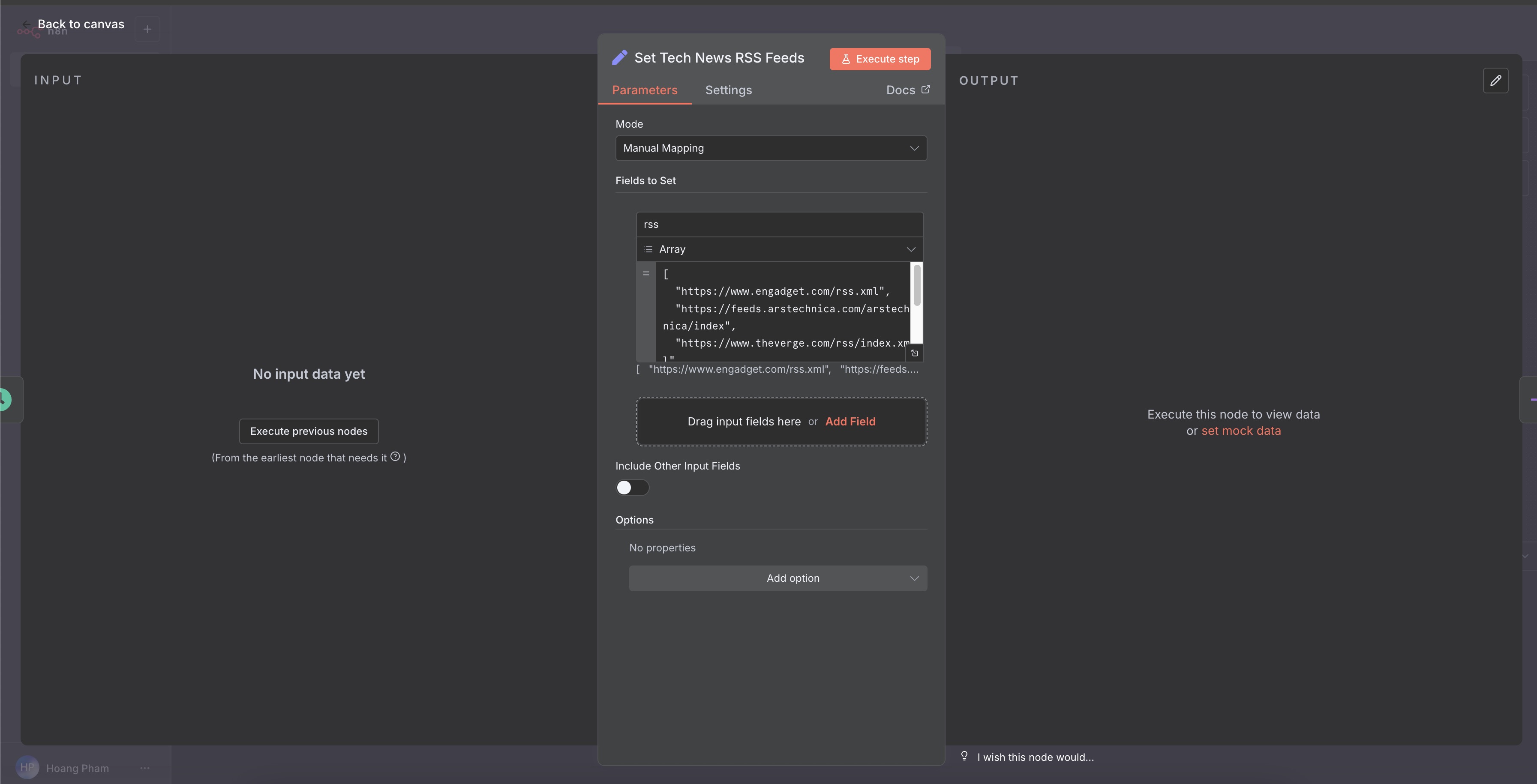Toggle expression mode with the equals icon

(646, 272)
